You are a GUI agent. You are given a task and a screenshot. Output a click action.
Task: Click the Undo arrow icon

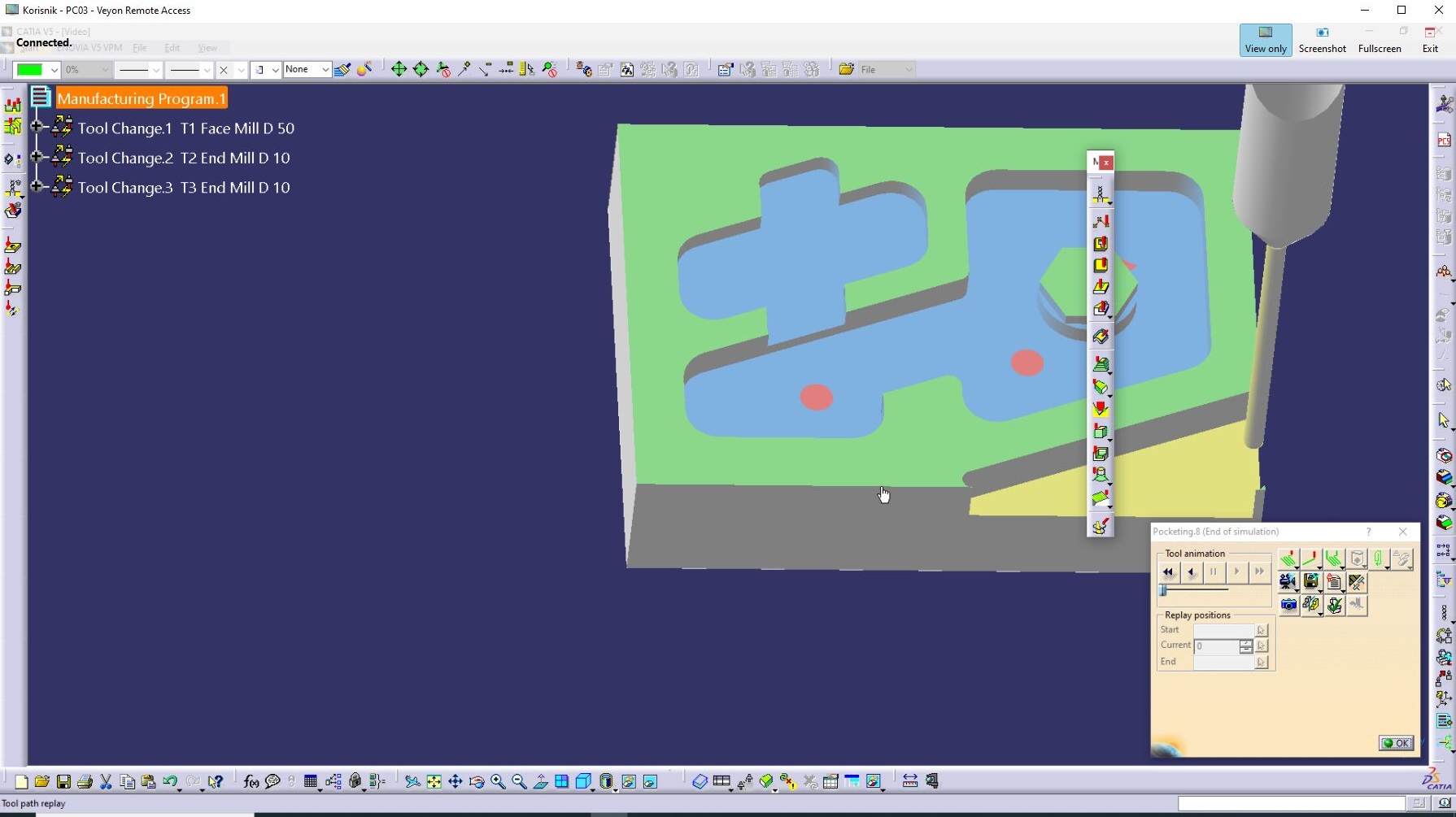[x=170, y=782]
